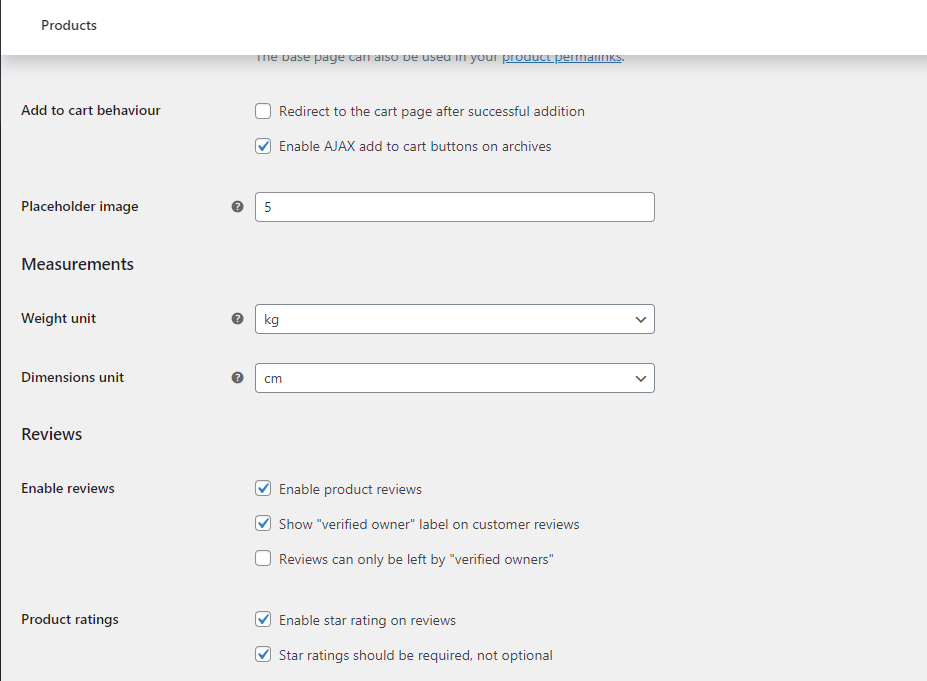Viewport: 927px width, 681px height.
Task: Disable the AJAX add to cart checkbox
Action: coord(263,146)
